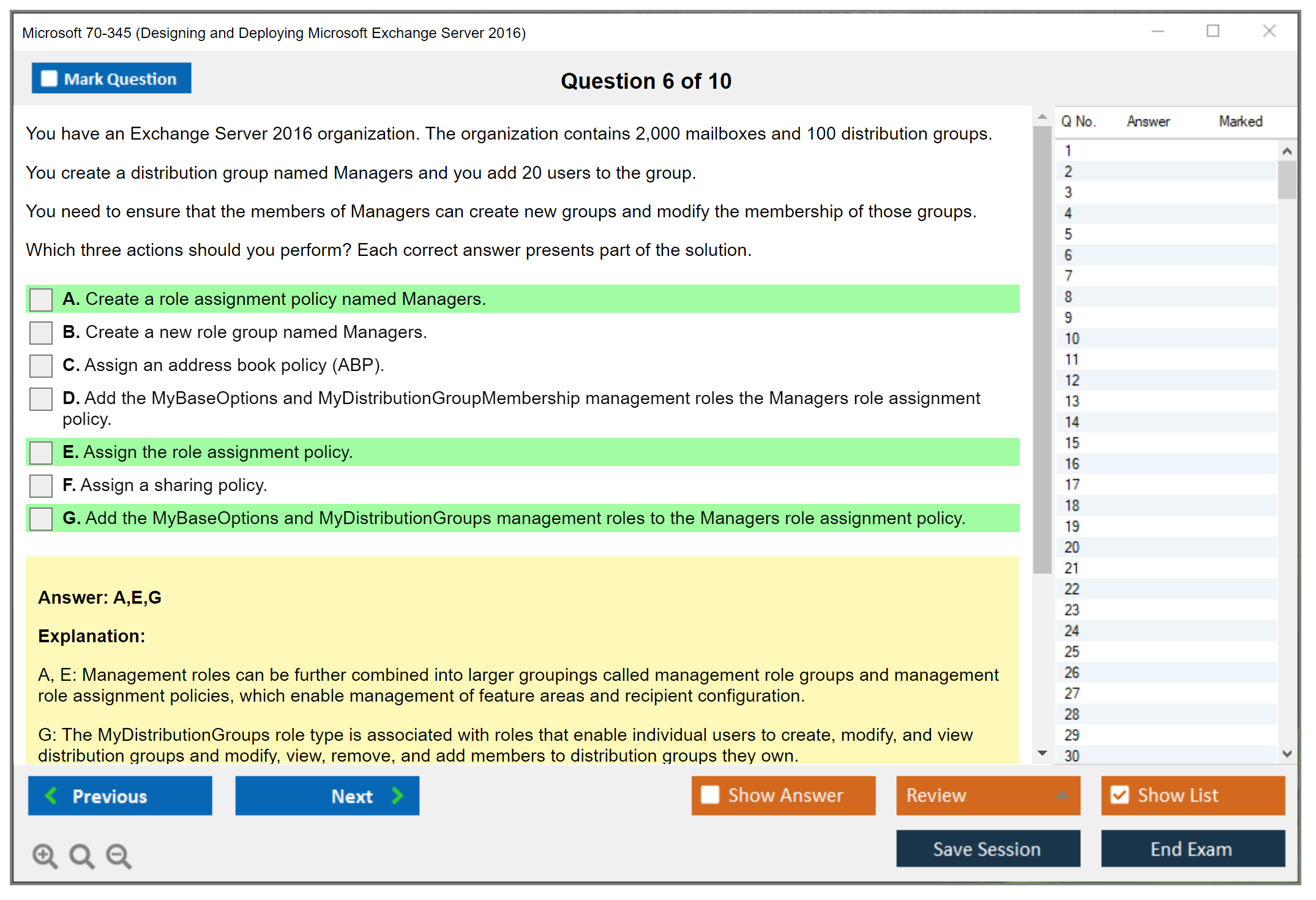Click question pane scroll-down arrow
Viewport: 1316px width, 900px height.
click(1042, 753)
